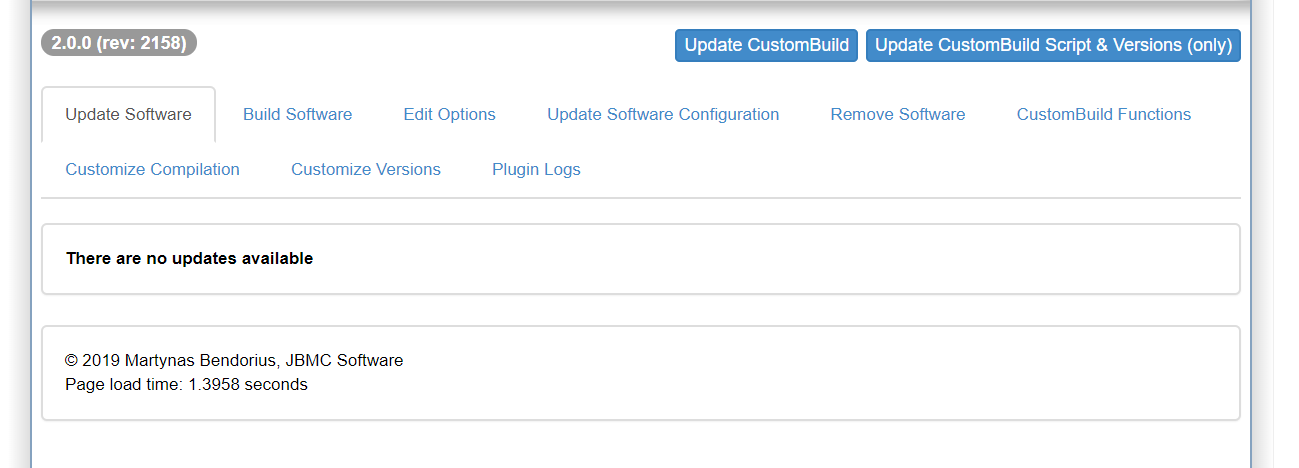This screenshot has height=468, width=1299.
Task: Open the Remove Software tab
Action: click(898, 114)
